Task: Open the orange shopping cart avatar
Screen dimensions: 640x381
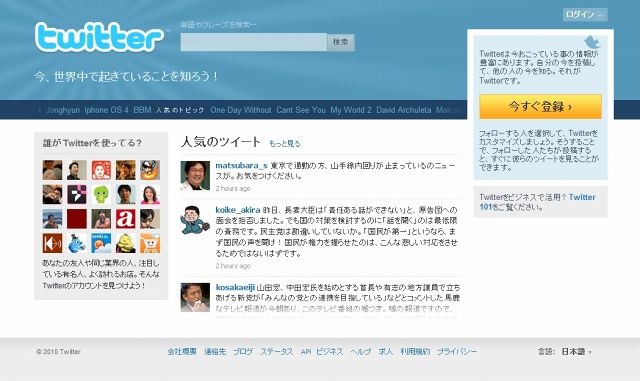Action: (150, 243)
